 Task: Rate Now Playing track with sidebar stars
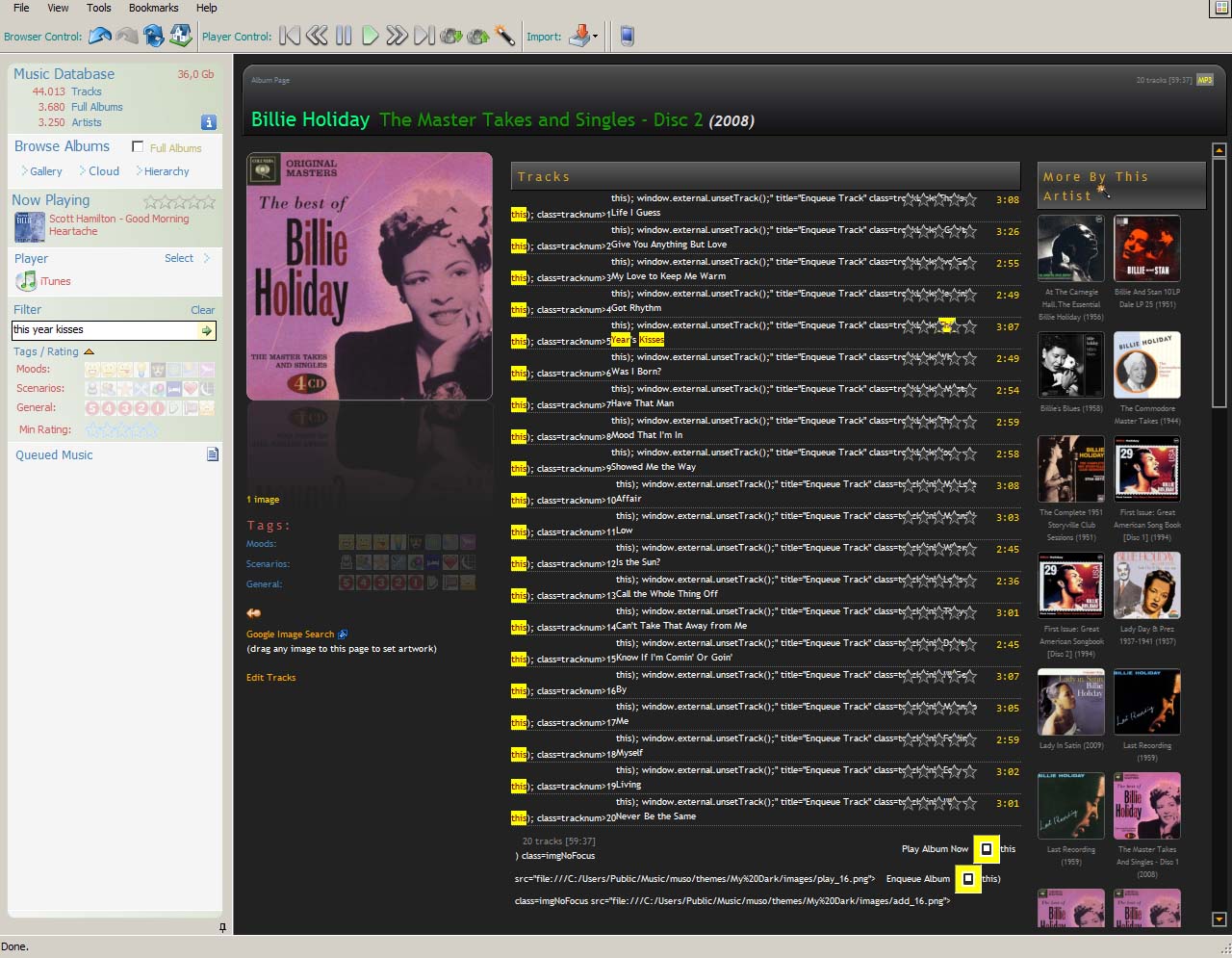(x=179, y=202)
